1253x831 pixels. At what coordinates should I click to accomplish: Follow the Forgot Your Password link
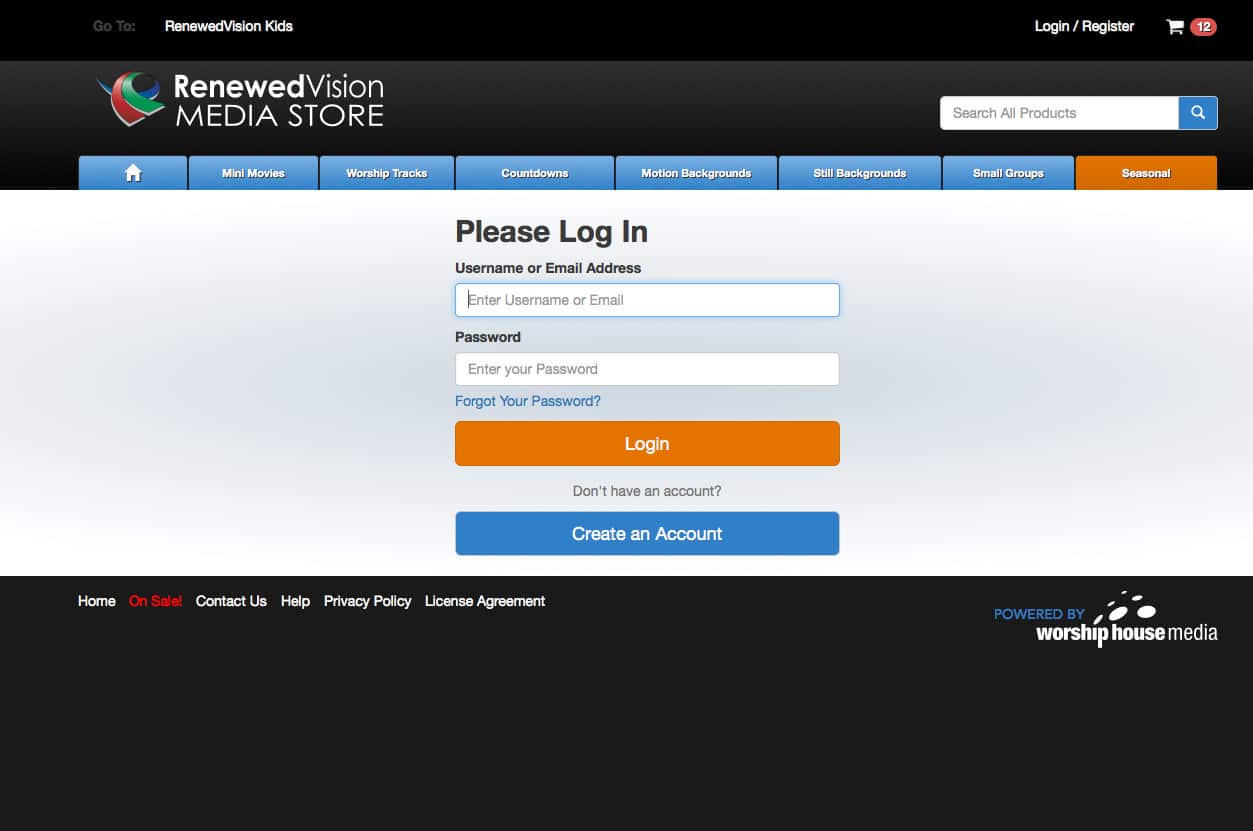point(528,401)
